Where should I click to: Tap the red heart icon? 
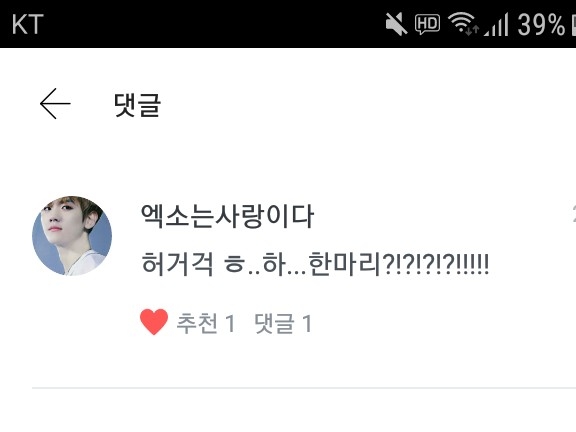click(154, 322)
